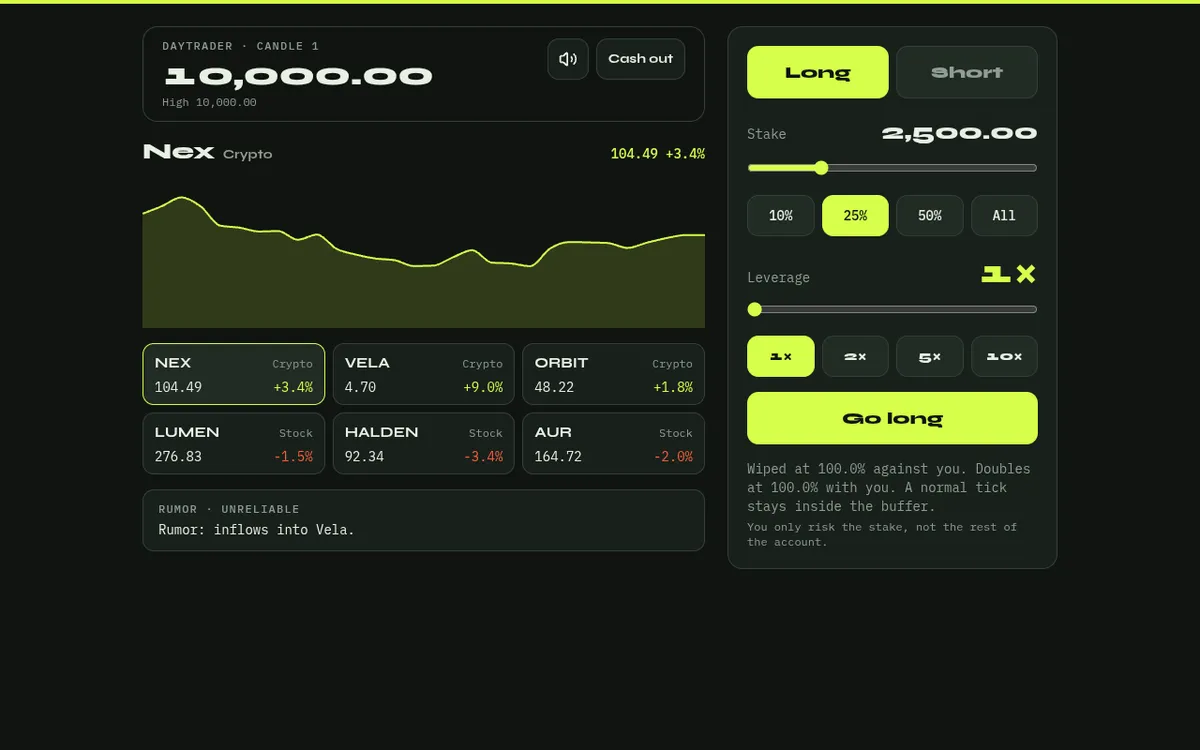Select the ORBIT crypto asset card

pyautogui.click(x=614, y=374)
